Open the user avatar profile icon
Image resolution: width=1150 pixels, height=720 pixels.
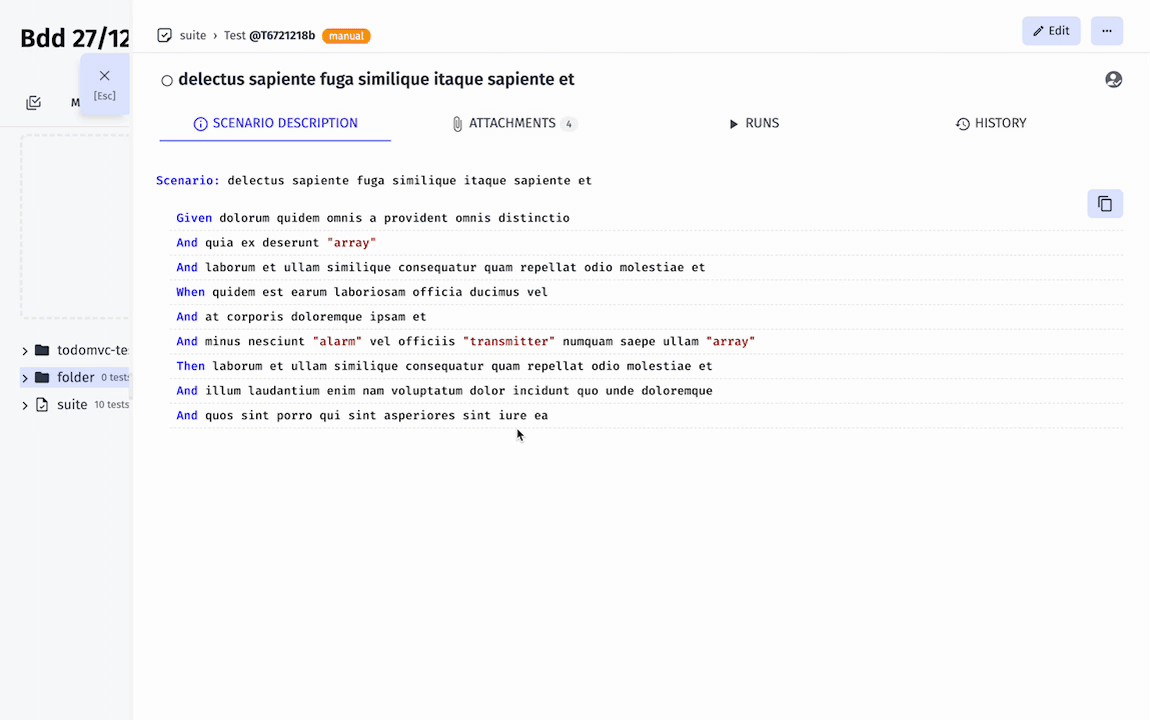1113,79
